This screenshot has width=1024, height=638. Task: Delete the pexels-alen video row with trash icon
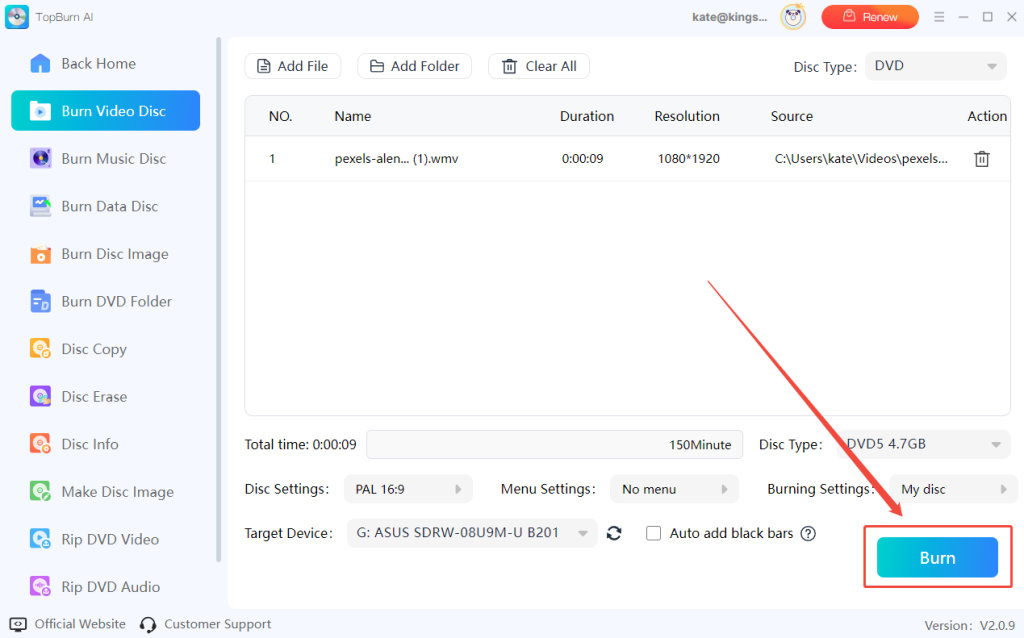981,159
